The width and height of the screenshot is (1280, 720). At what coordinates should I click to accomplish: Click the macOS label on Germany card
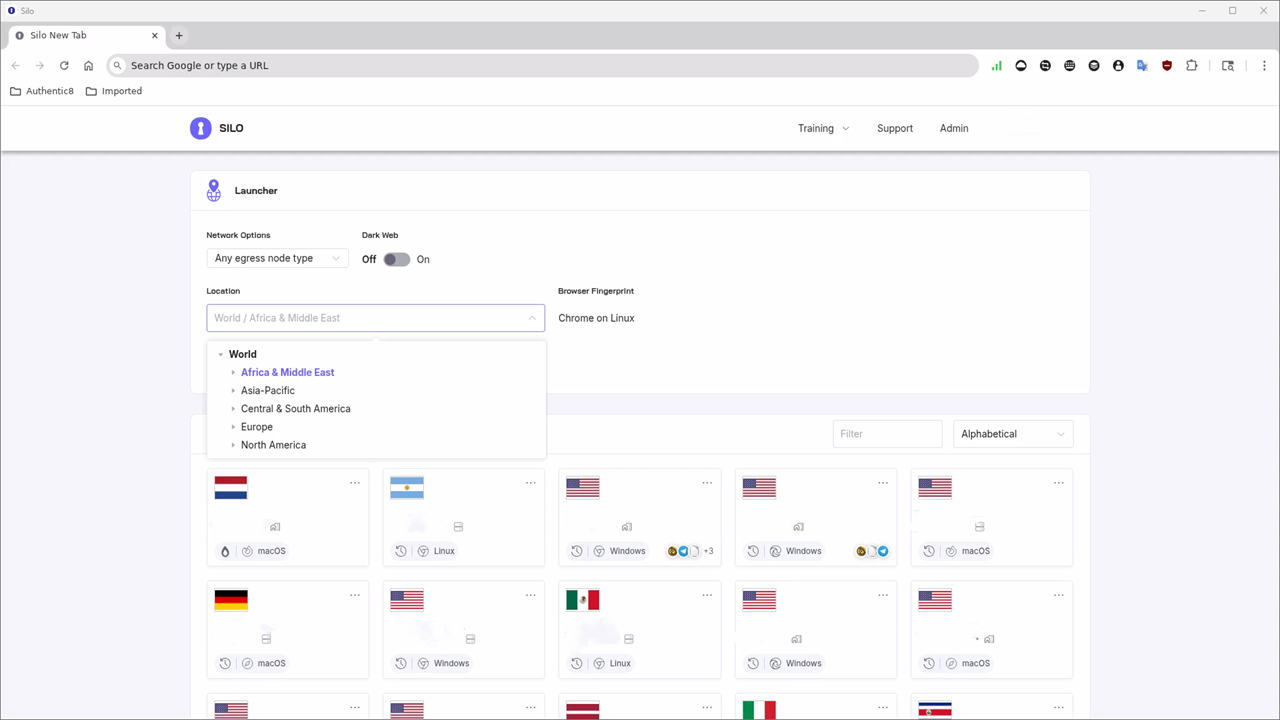(x=271, y=663)
